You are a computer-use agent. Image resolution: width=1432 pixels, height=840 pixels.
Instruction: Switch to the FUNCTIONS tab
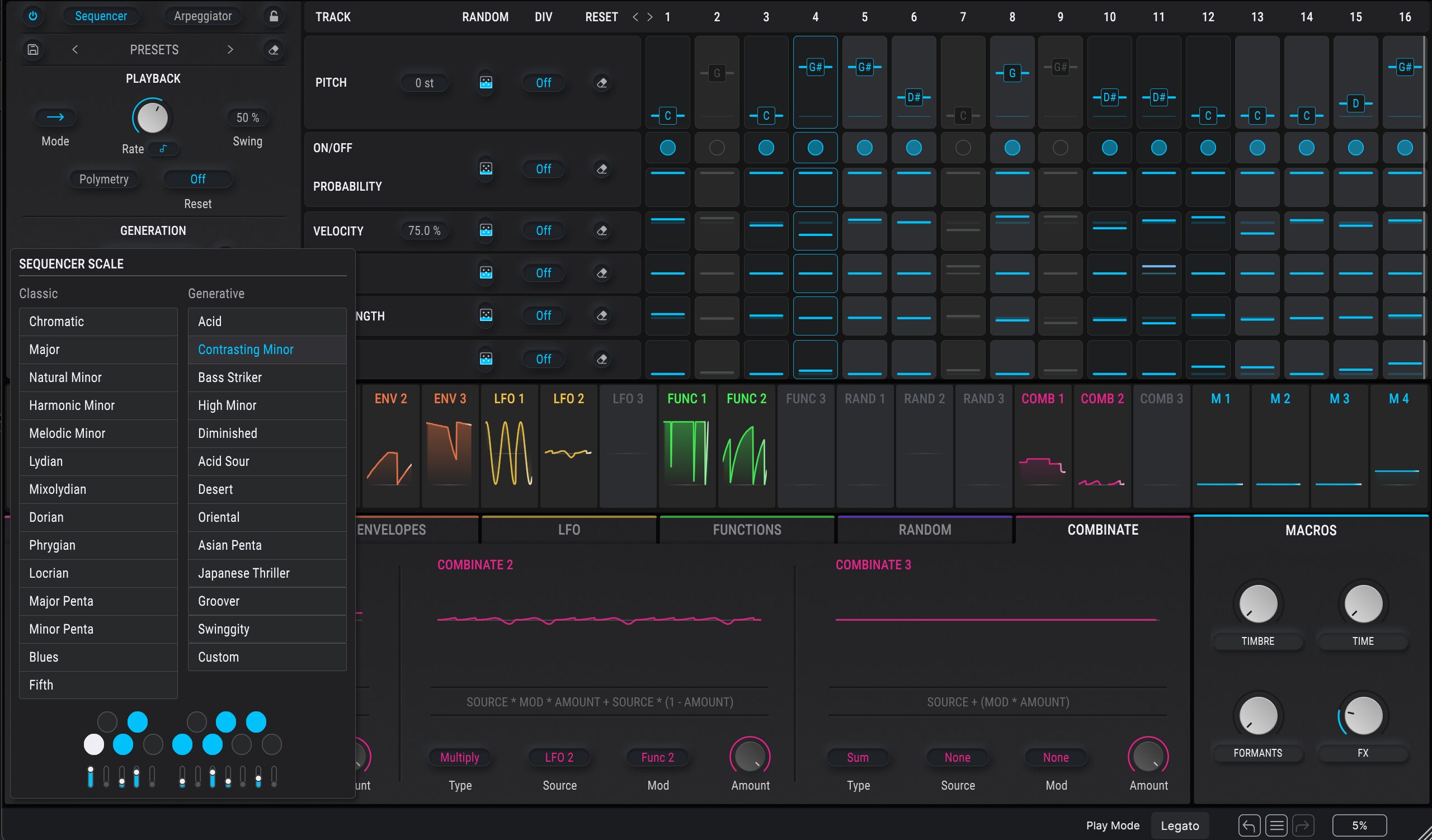click(747, 529)
